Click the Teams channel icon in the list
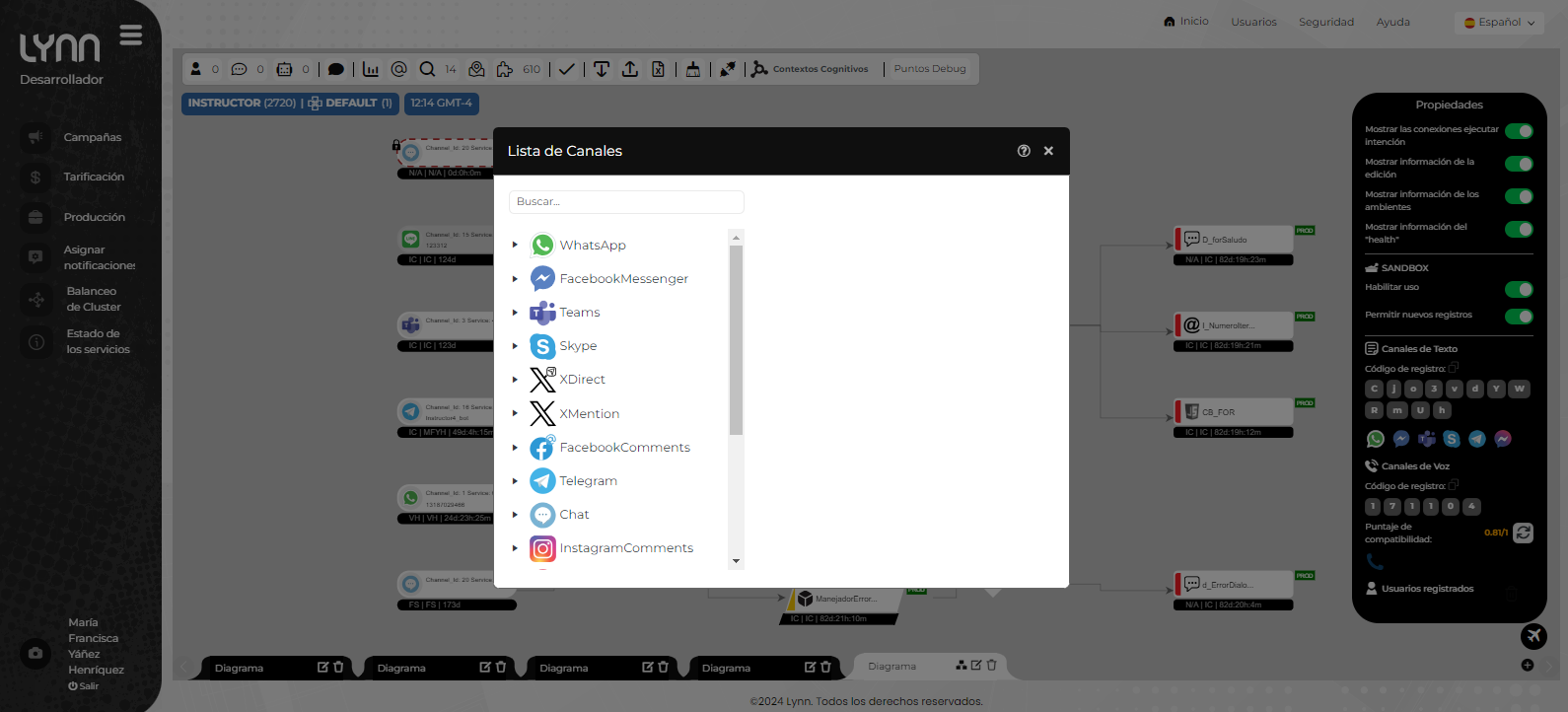The width and height of the screenshot is (1568, 712). click(x=542, y=313)
